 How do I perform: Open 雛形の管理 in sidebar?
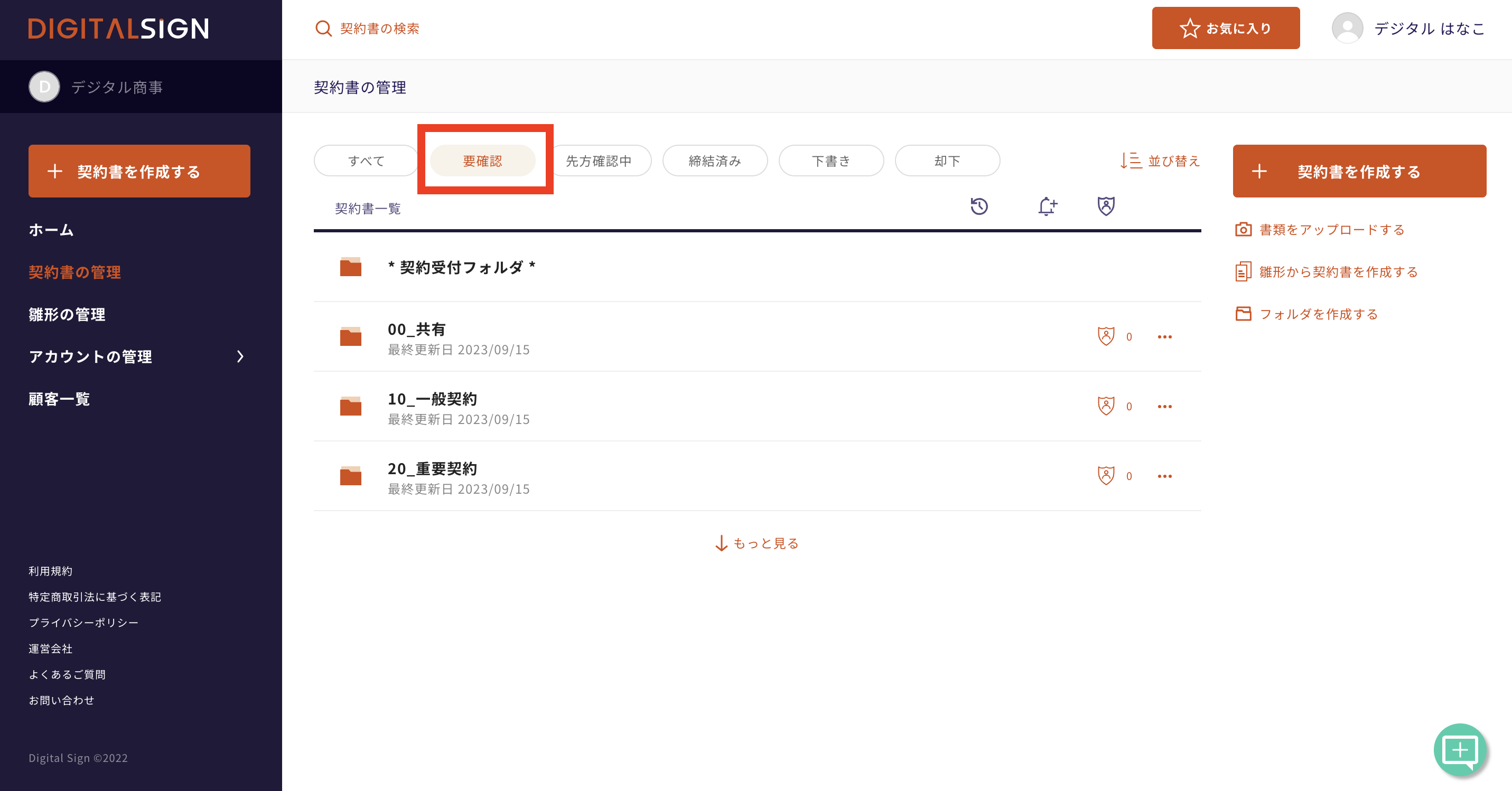click(67, 315)
